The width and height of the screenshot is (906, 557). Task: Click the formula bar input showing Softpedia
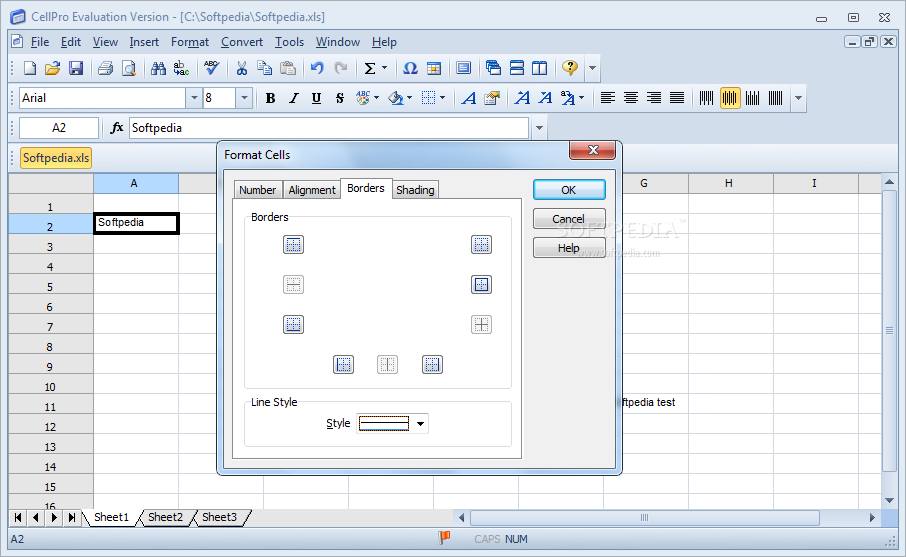(x=328, y=128)
